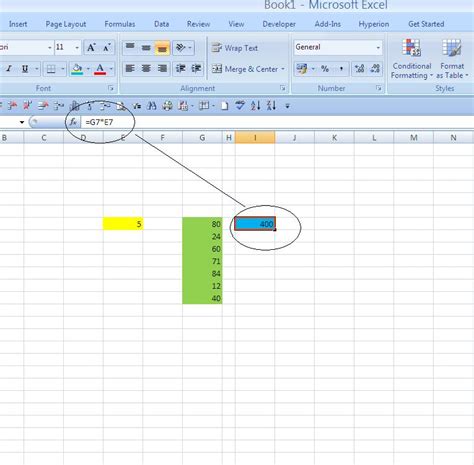Switch to the Data tab
The width and height of the screenshot is (474, 465).
(161, 24)
